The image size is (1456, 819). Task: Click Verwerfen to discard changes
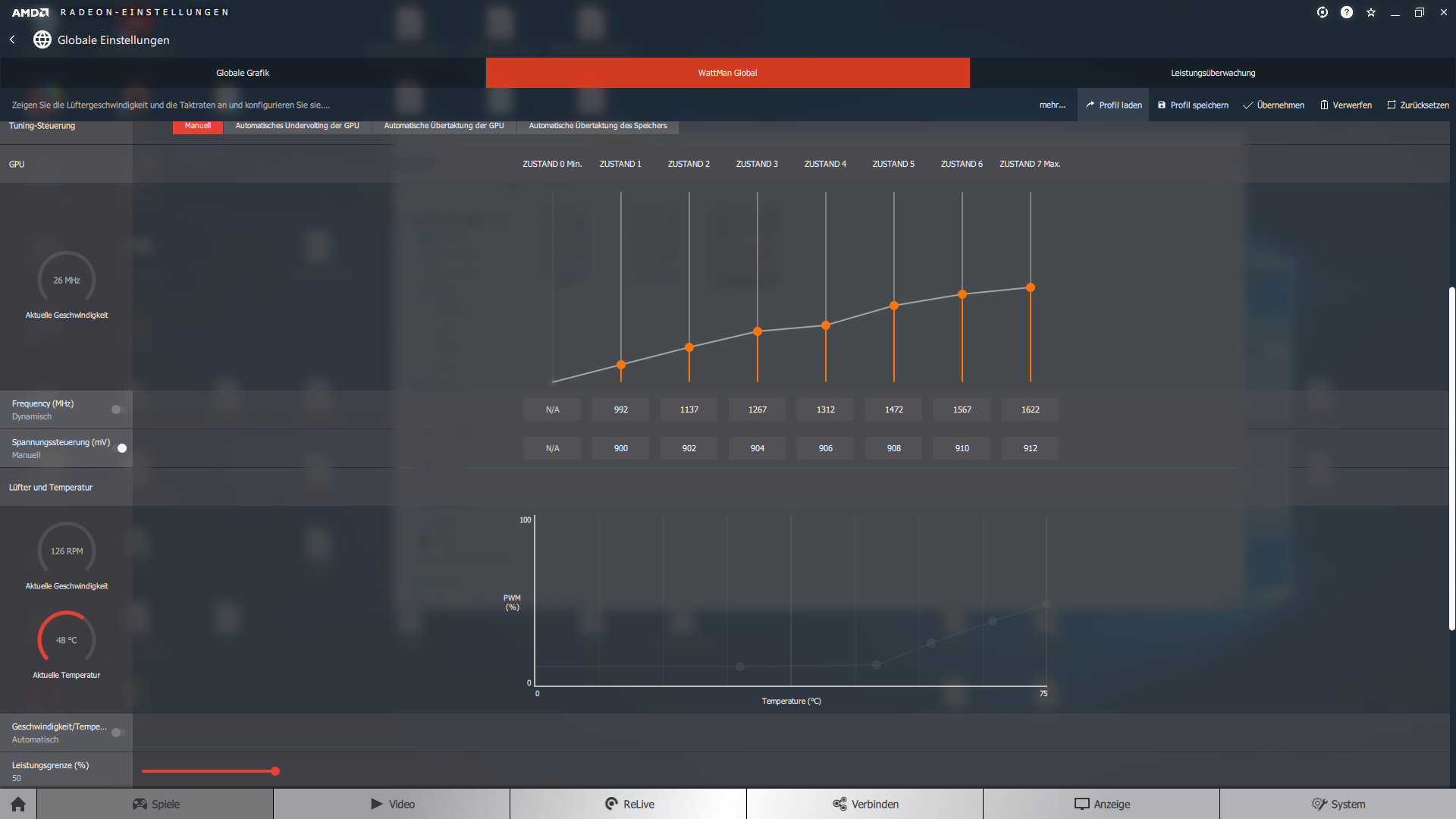[x=1346, y=105]
